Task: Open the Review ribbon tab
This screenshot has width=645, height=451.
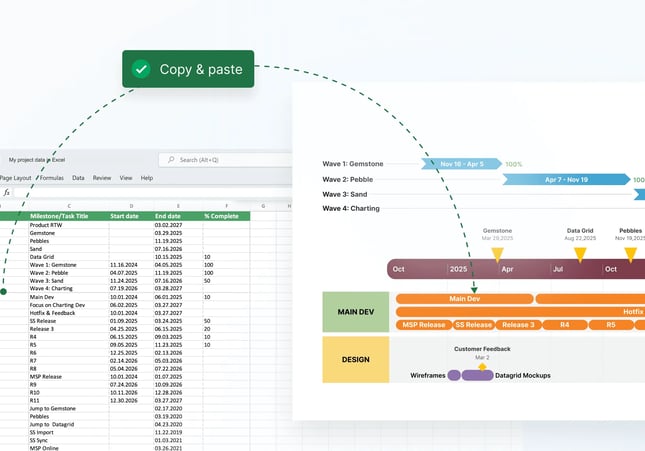Action: click(x=102, y=178)
